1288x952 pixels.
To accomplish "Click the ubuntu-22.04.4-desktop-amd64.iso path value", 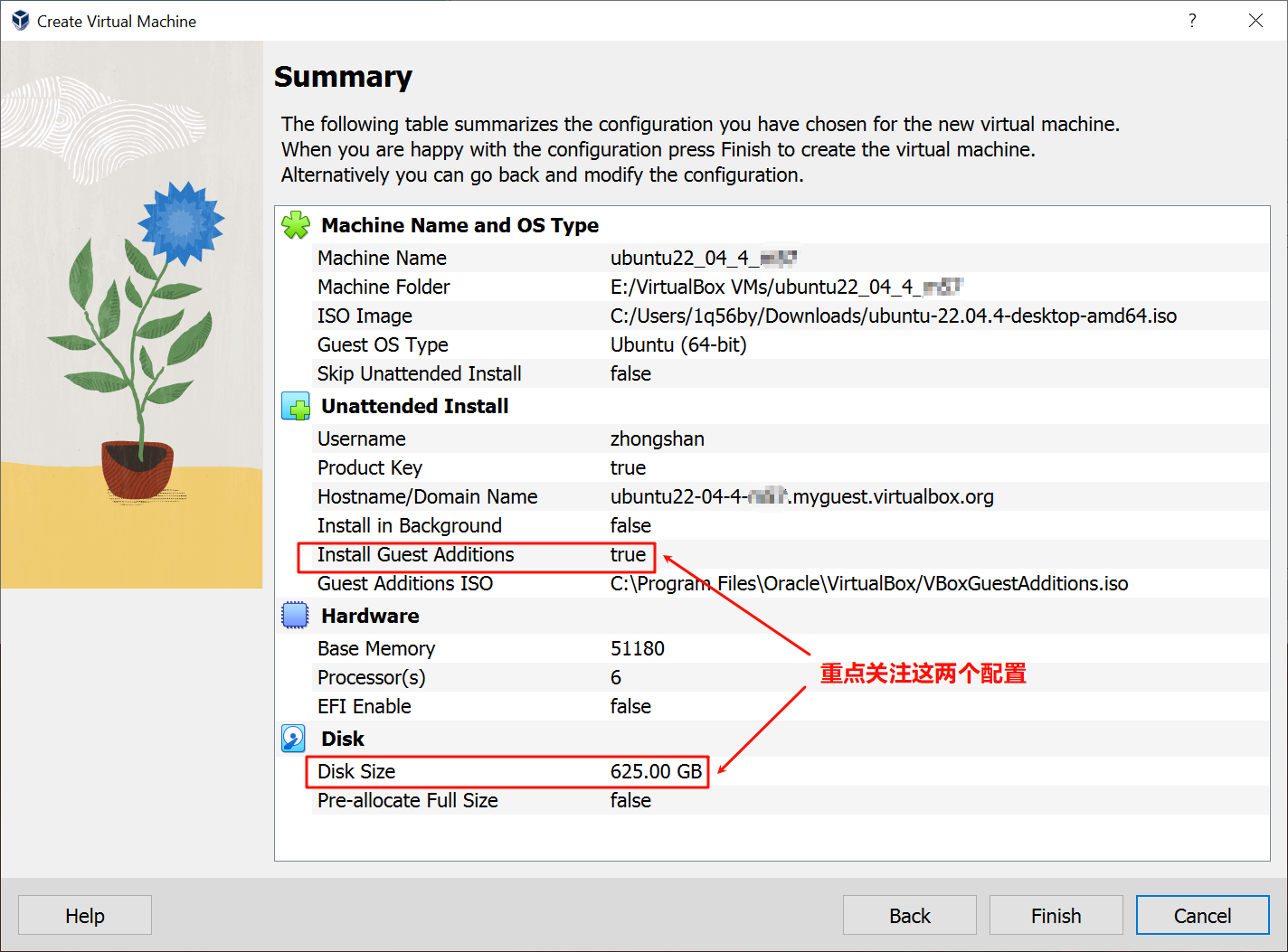I will [894, 316].
